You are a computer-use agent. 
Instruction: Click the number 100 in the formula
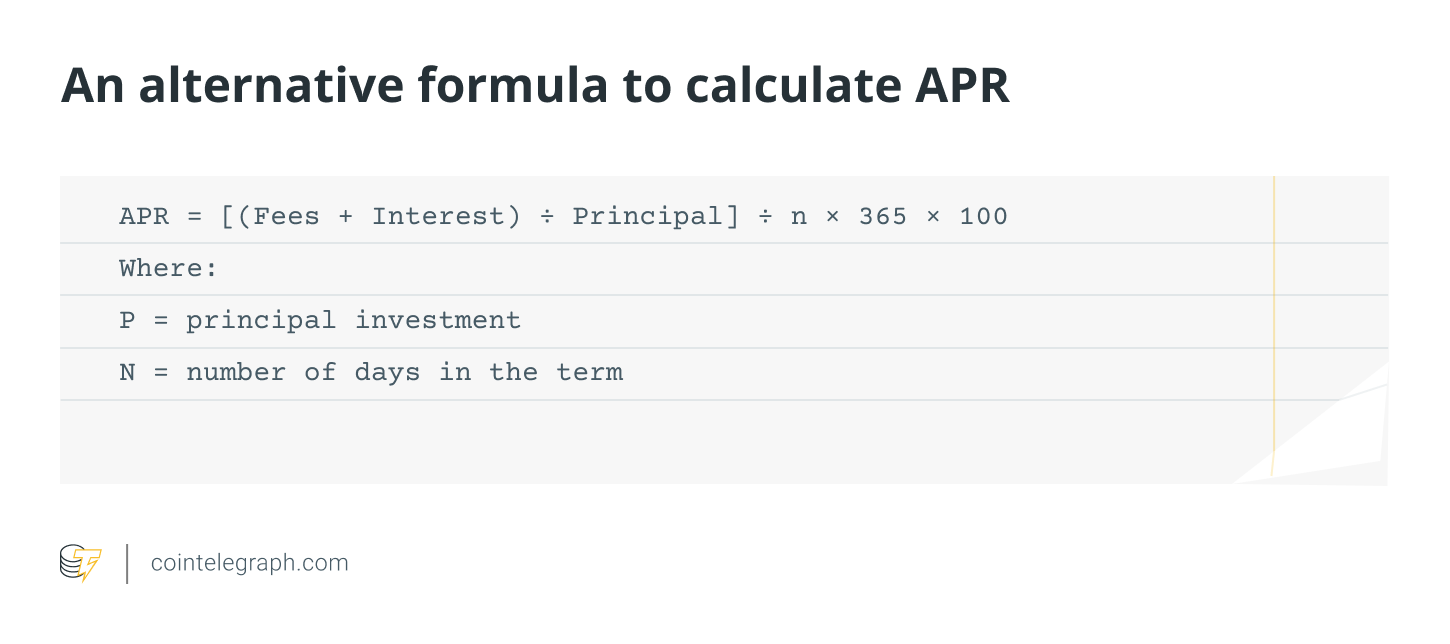tap(984, 216)
